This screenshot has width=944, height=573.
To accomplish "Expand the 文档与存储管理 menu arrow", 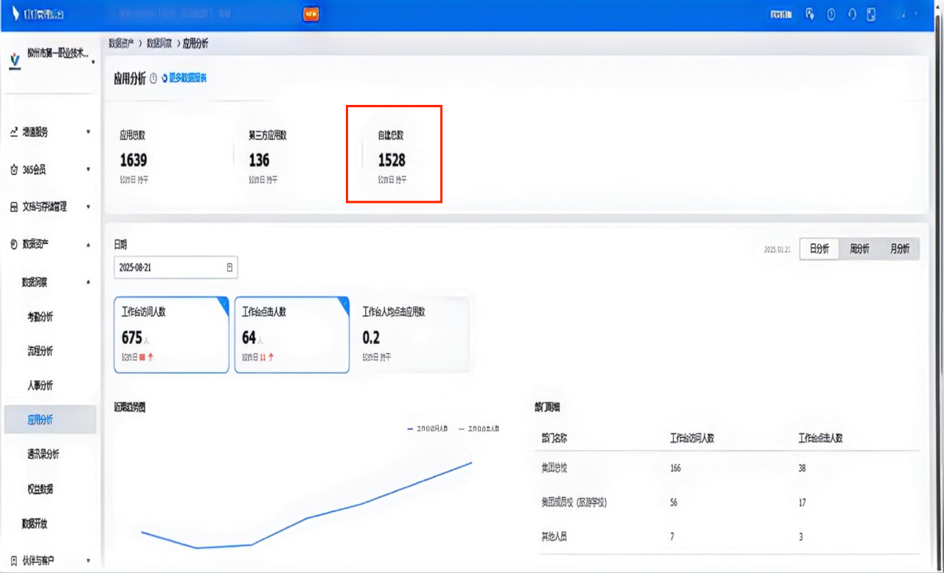I will (88, 207).
